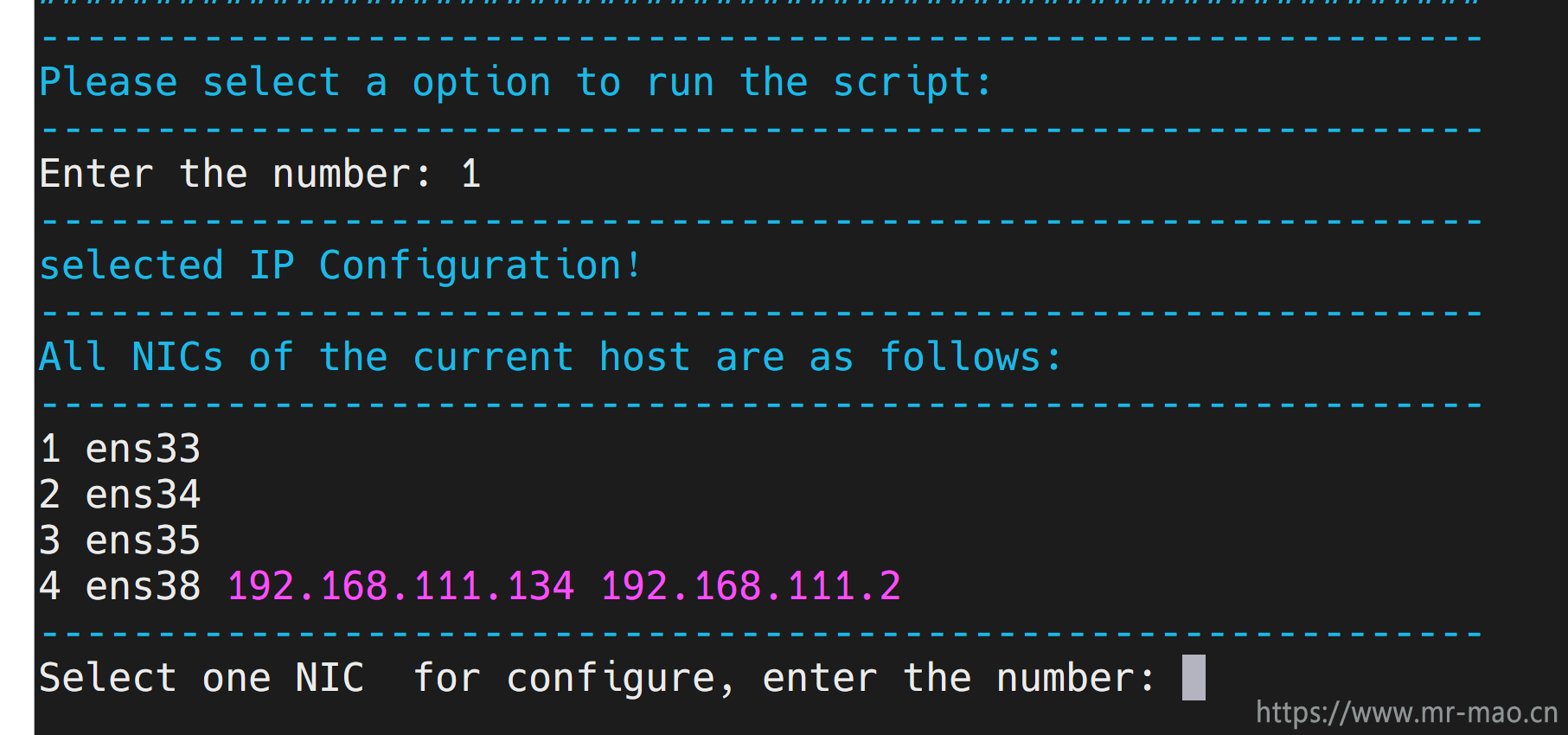Click list number 1 before ens33
1568x735 pixels.
50,449
